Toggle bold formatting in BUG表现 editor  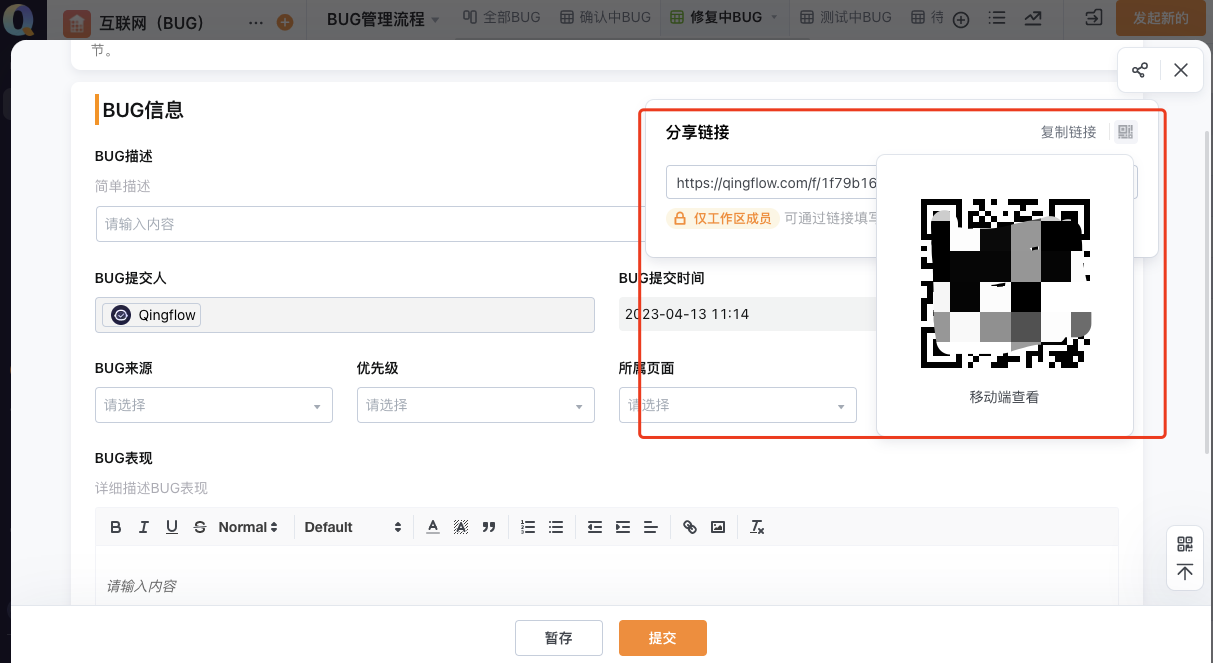(116, 527)
